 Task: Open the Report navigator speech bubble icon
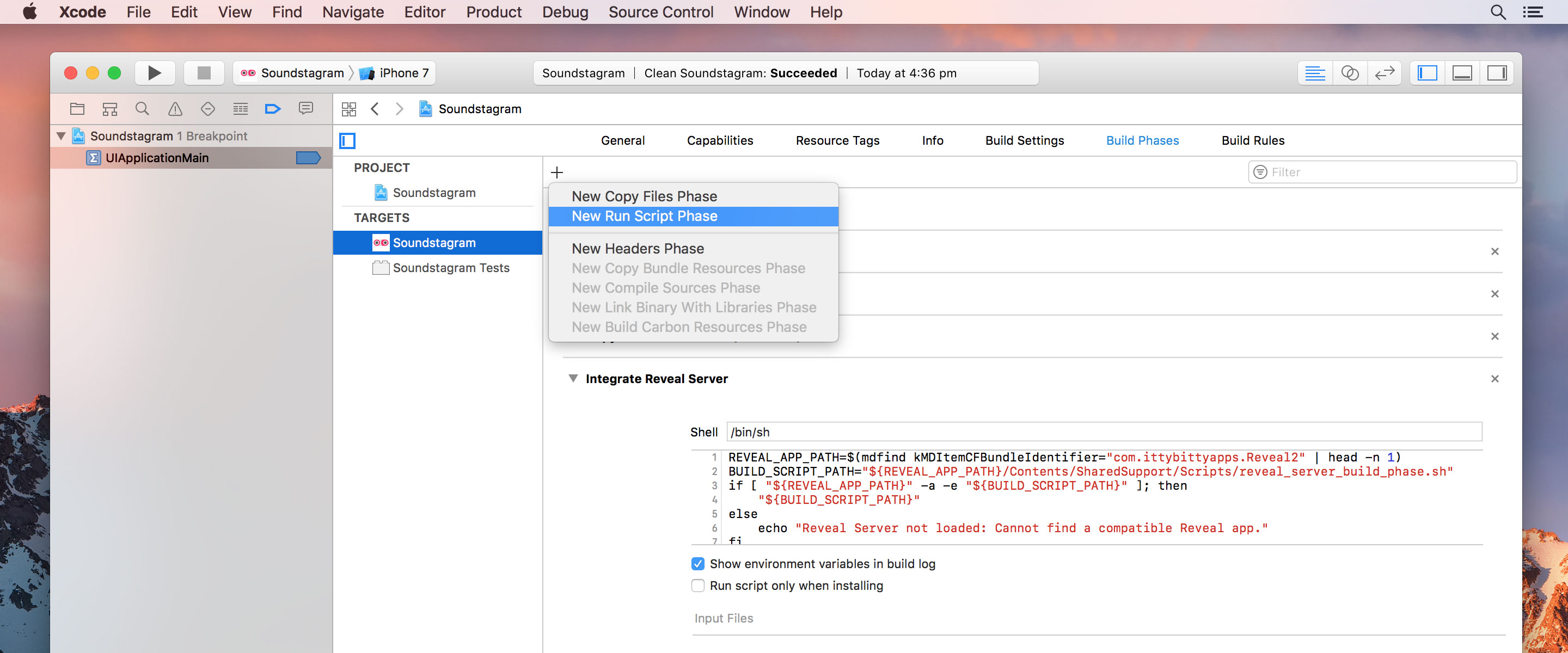pos(305,109)
